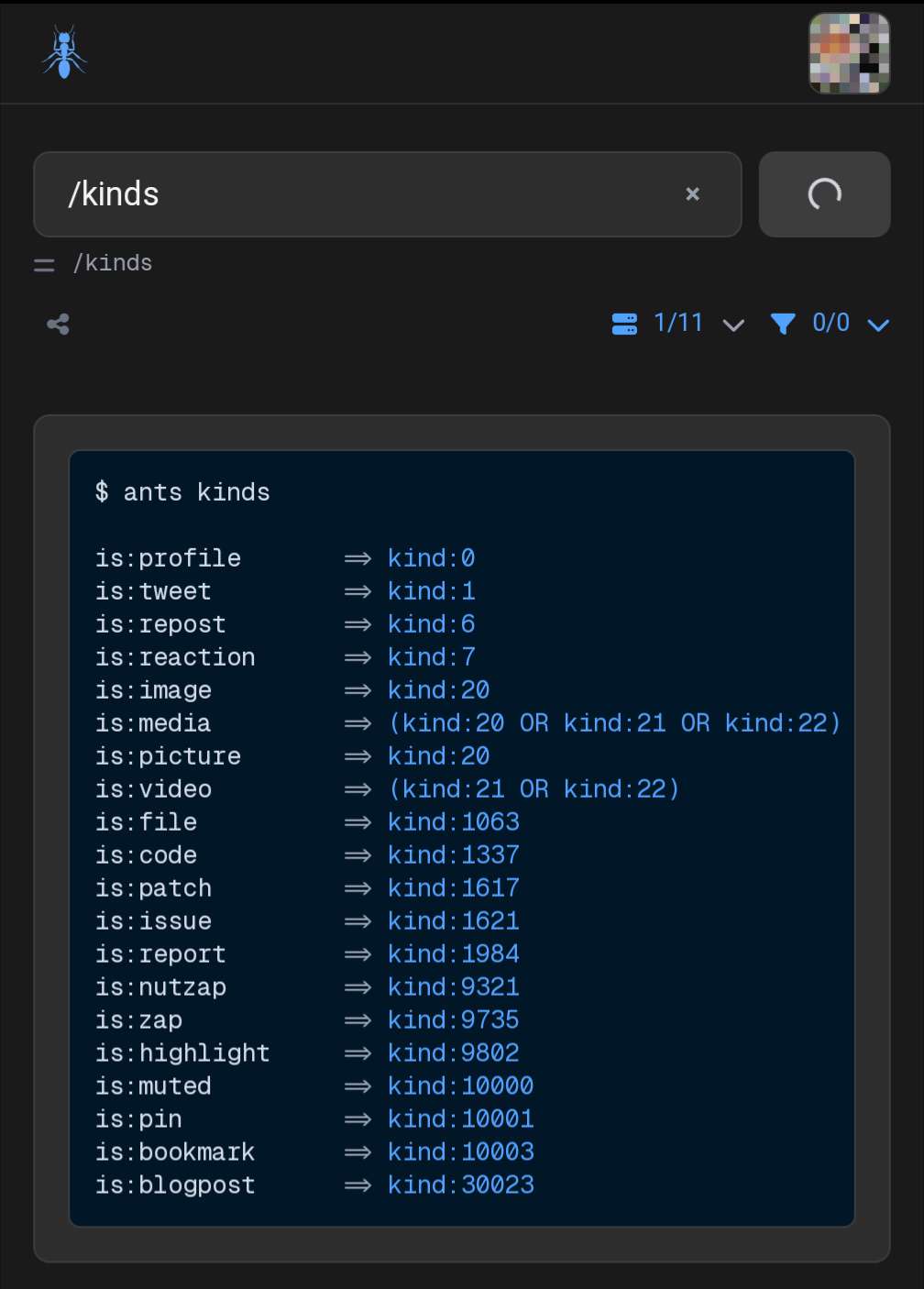Click the share icon
The width and height of the screenshot is (924, 1289).
59,324
